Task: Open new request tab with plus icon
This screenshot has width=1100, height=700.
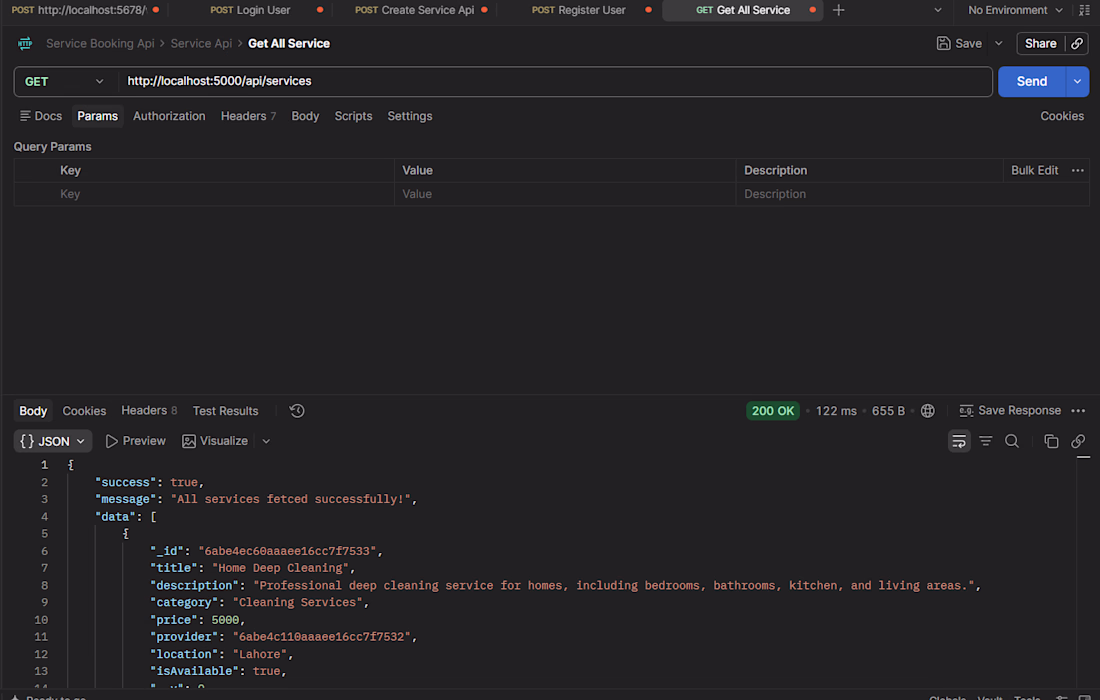Action: click(838, 10)
